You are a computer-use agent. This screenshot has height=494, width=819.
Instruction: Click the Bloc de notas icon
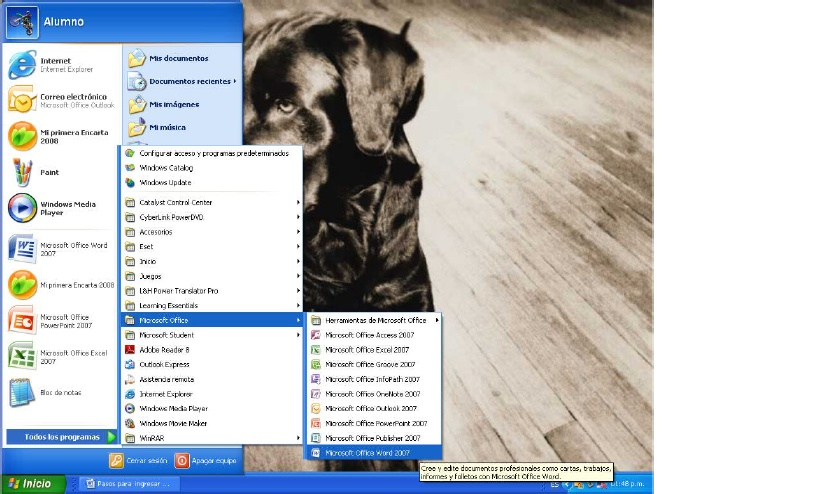[22, 392]
